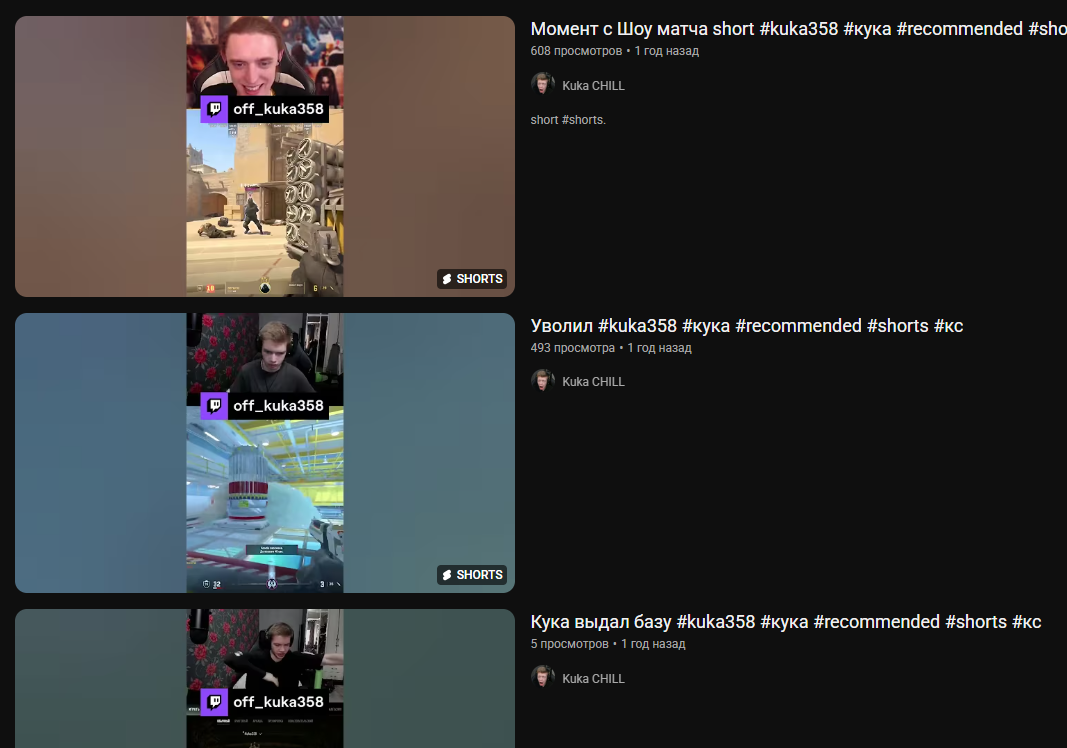Click Kuka CHILL avatar under 'Уволил' video

click(x=542, y=382)
